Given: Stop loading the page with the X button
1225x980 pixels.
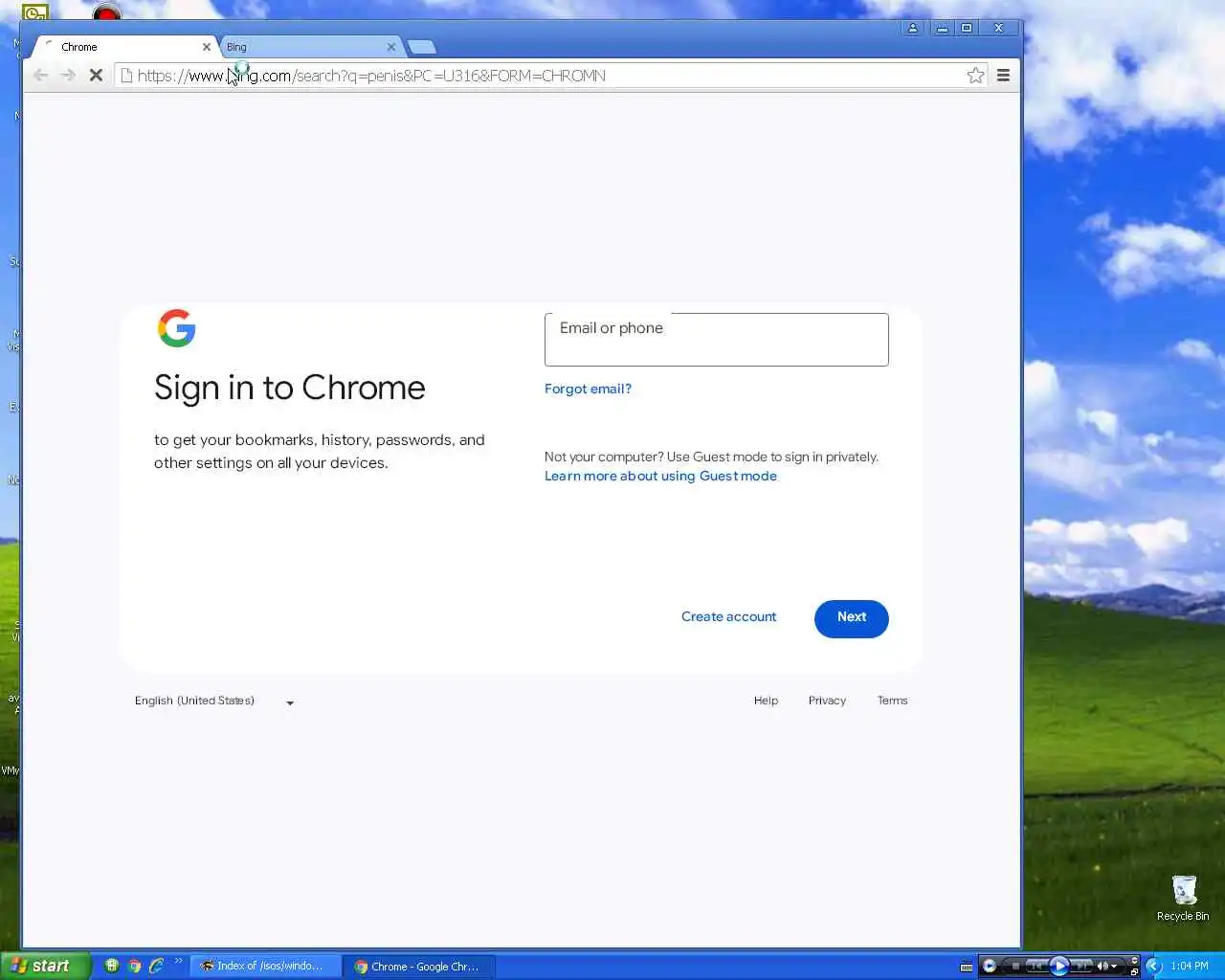Looking at the screenshot, I should pyautogui.click(x=96, y=75).
